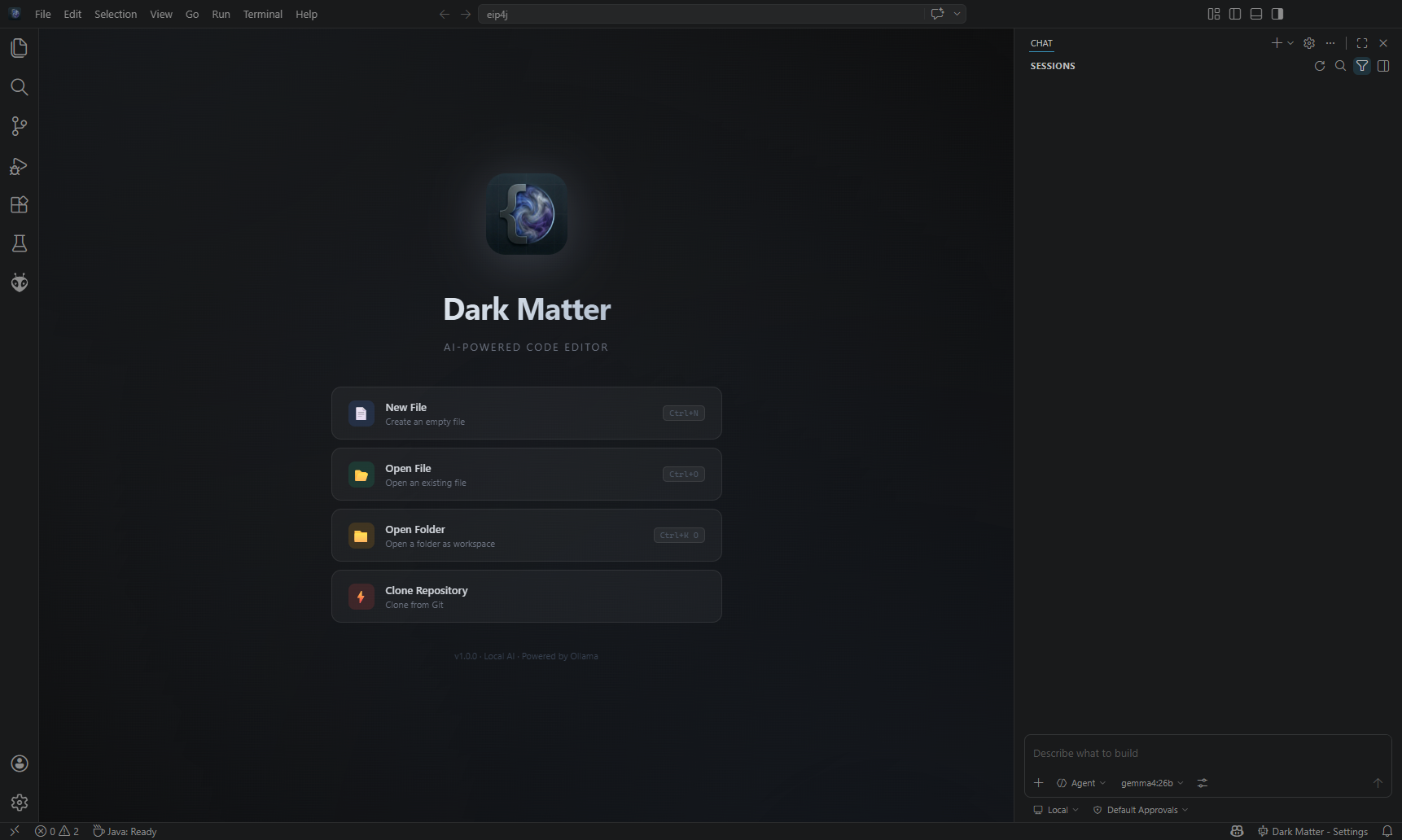This screenshot has height=840, width=1402.
Task: Refresh the sessions list
Action: click(1320, 66)
